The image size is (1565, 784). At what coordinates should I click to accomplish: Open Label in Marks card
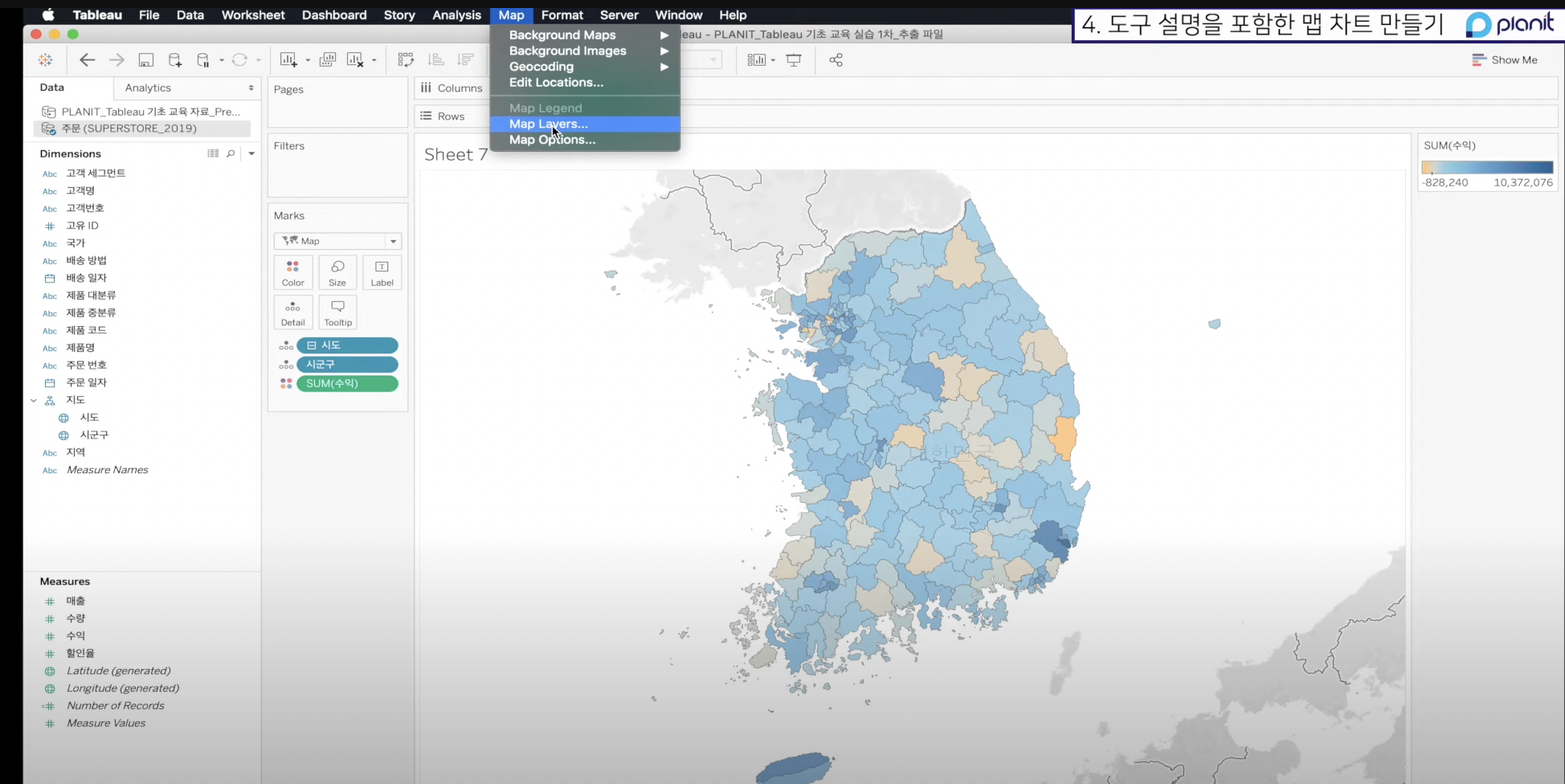point(382,272)
